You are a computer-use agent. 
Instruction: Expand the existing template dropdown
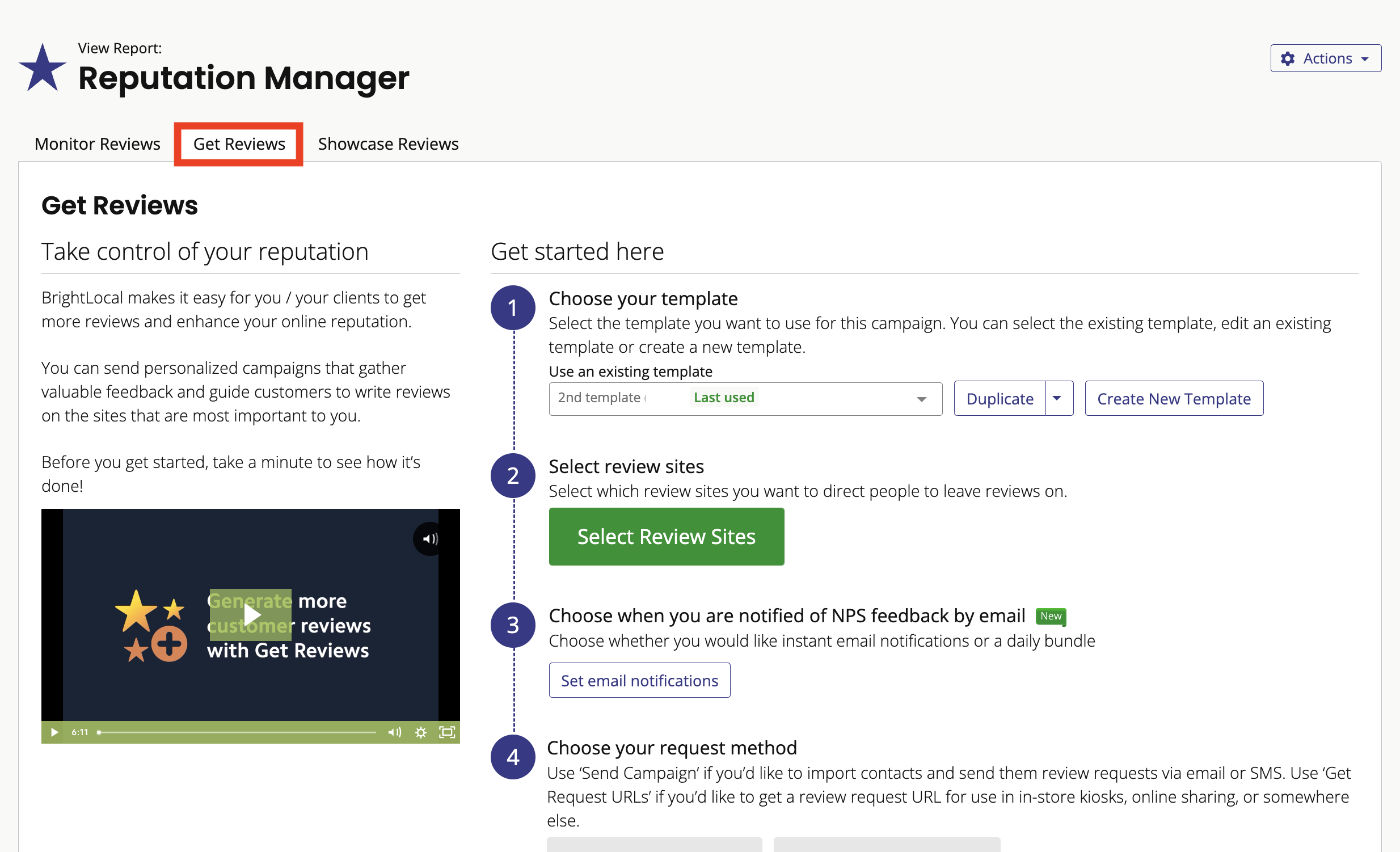745,398
